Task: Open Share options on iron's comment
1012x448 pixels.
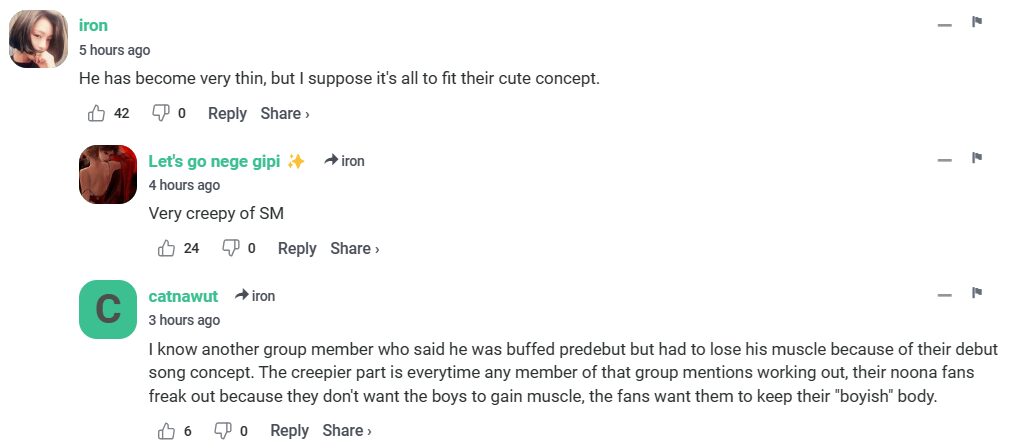Action: point(285,113)
